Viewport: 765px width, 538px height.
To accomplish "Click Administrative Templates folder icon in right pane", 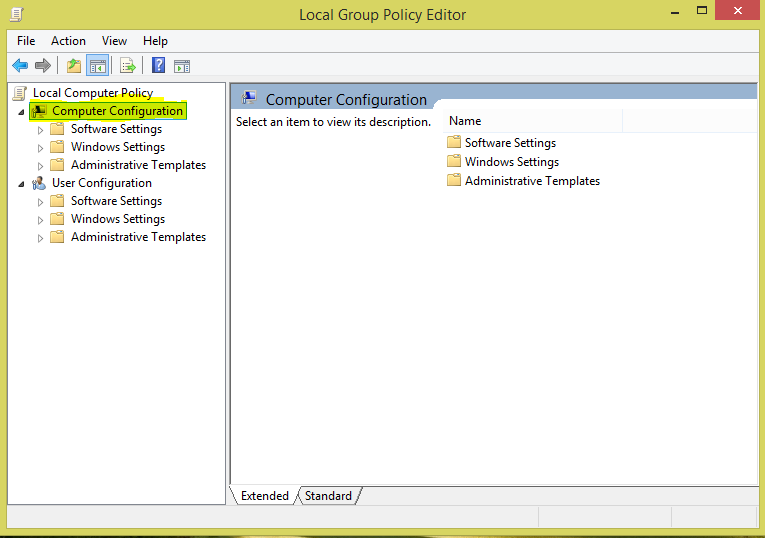I will click(454, 180).
